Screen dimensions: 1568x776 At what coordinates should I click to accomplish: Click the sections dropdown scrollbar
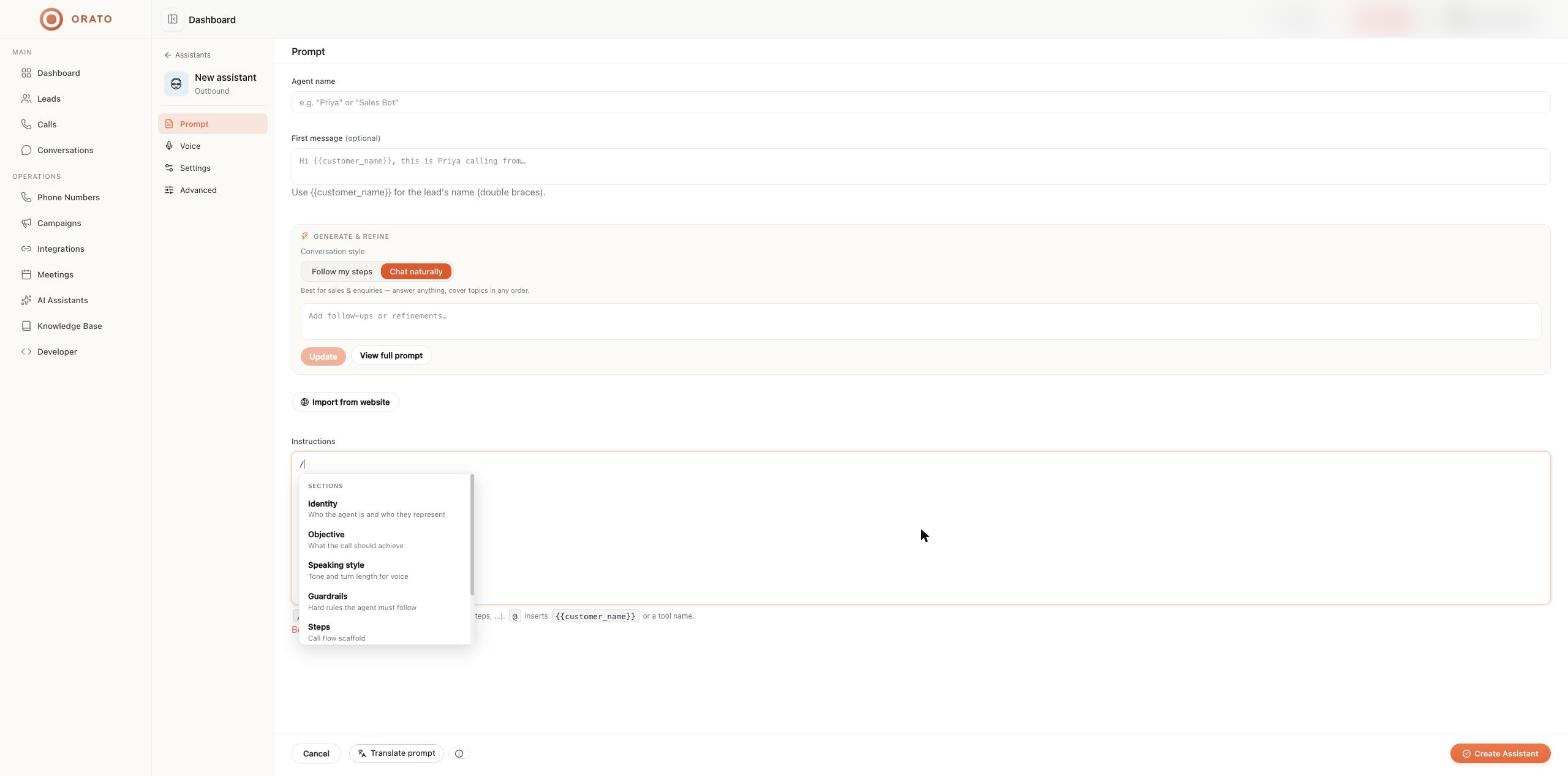(x=471, y=535)
